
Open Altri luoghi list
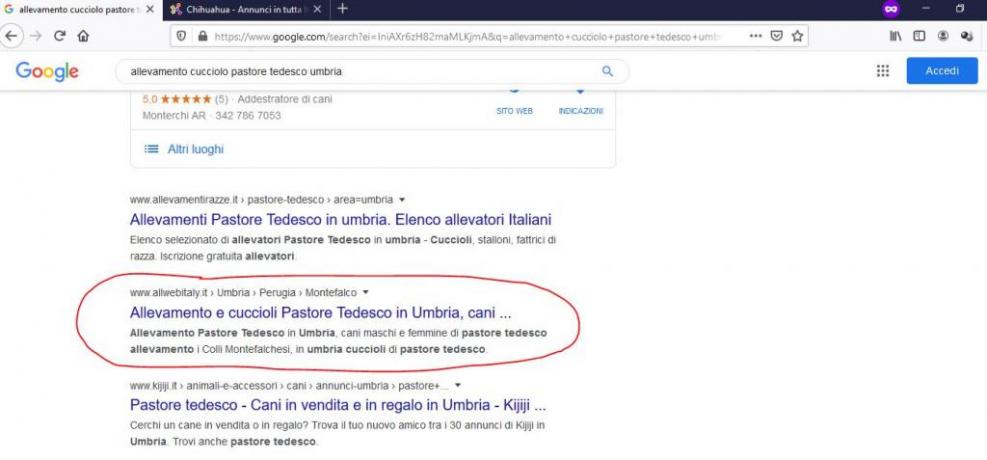pyautogui.click(x=195, y=149)
